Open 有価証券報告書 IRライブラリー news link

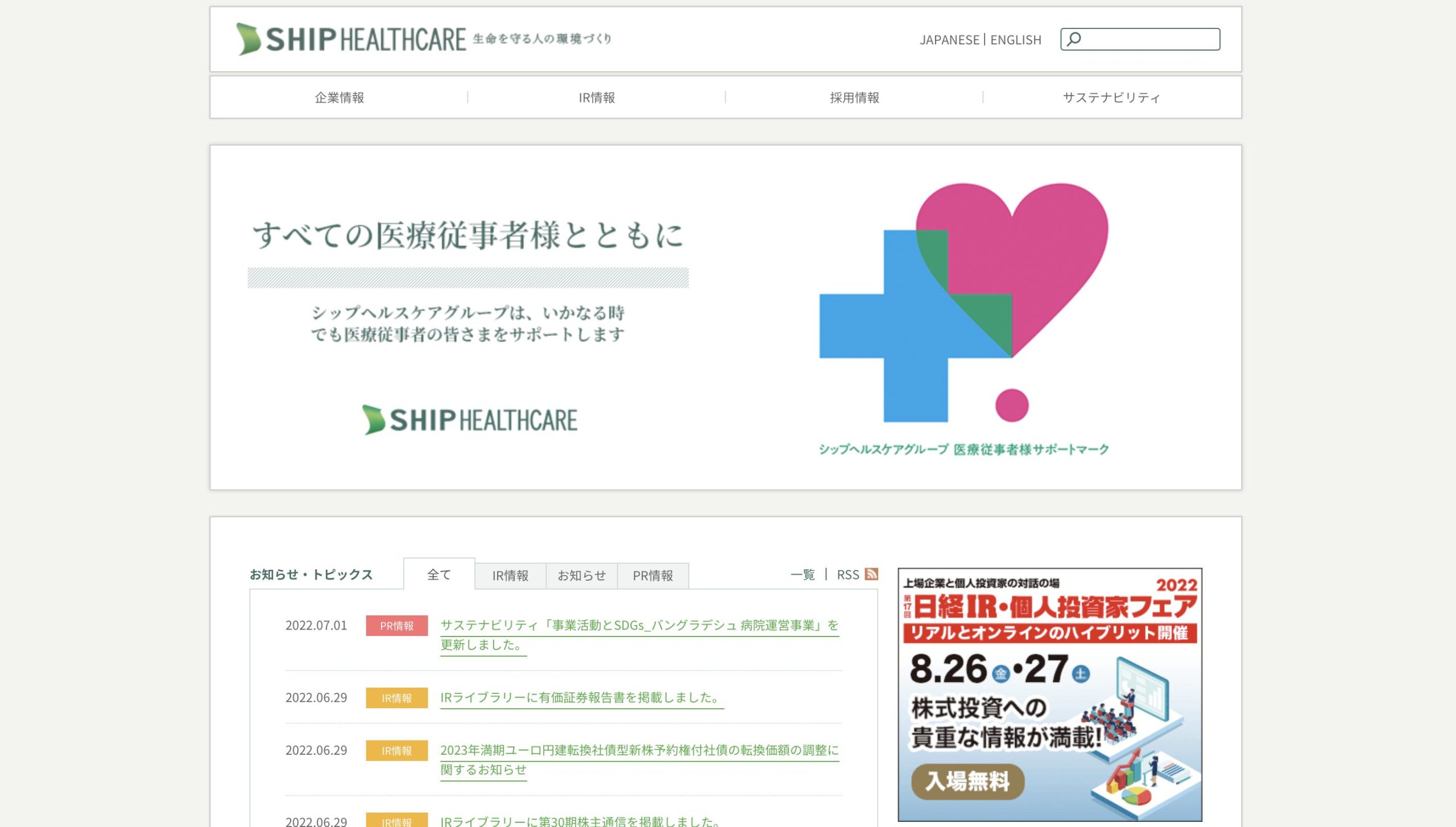[582, 697]
